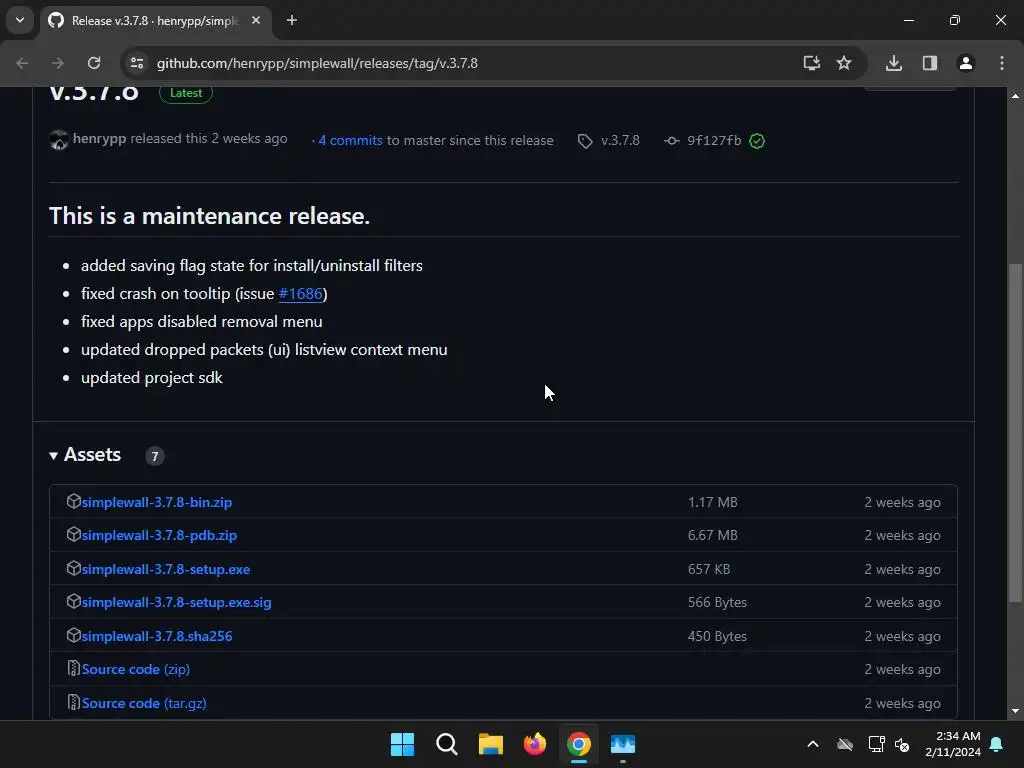Open commit 9f127fb link
This screenshot has width=1024, height=768.
pyautogui.click(x=714, y=140)
